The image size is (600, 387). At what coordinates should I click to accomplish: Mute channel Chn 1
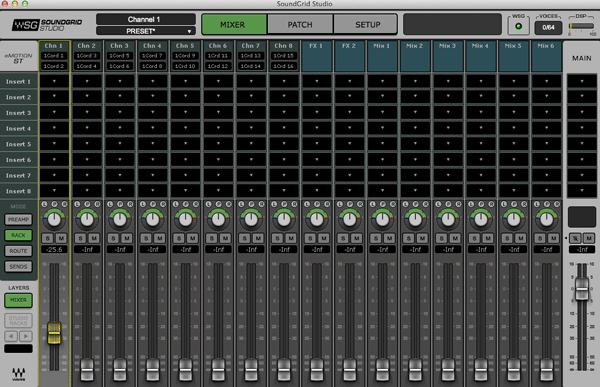(x=61, y=238)
